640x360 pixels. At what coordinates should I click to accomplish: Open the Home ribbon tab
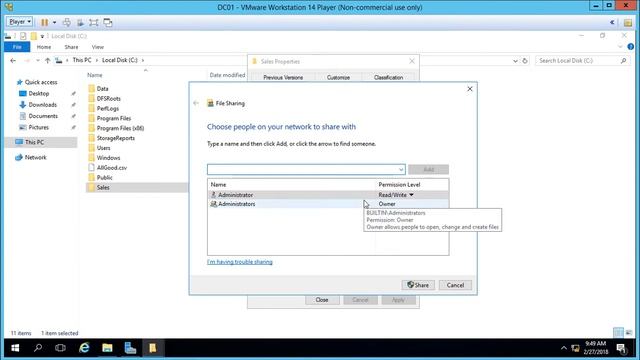(44, 47)
